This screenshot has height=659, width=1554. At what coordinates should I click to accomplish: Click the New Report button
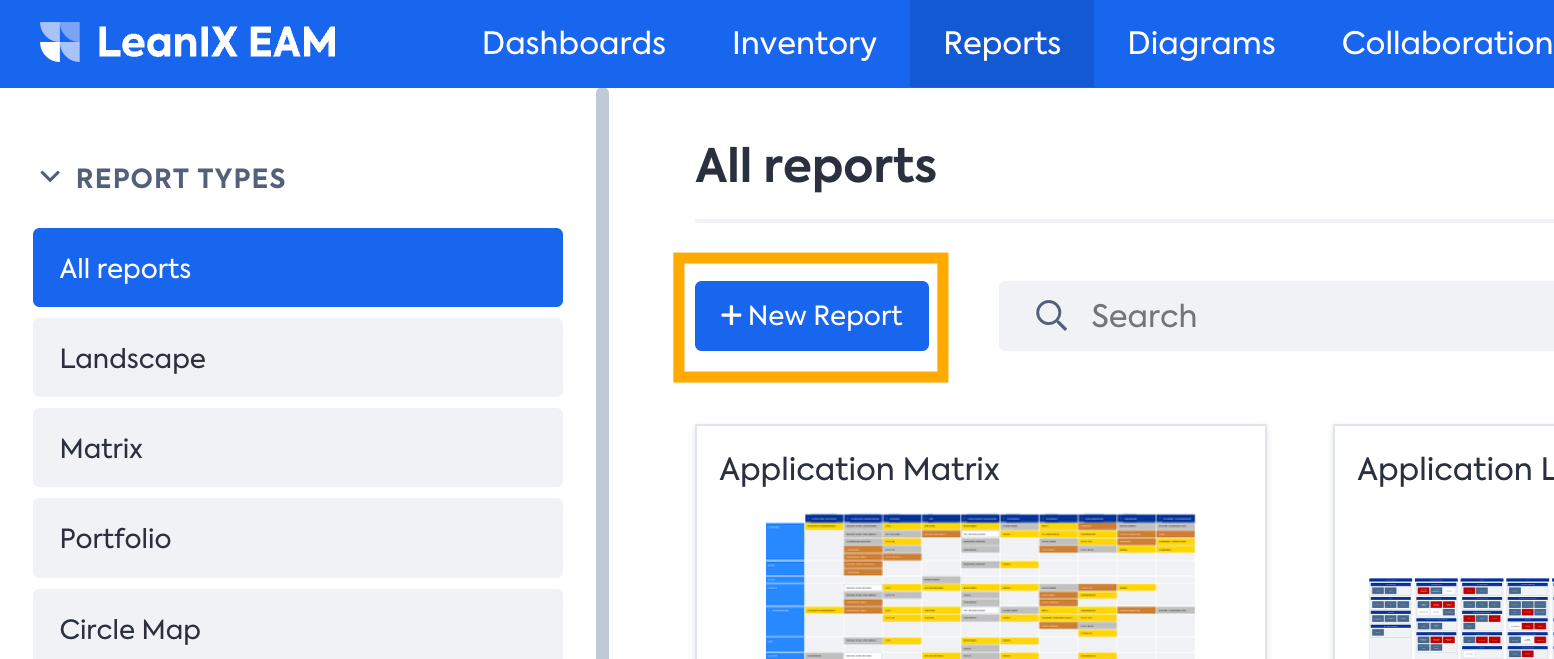[812, 316]
